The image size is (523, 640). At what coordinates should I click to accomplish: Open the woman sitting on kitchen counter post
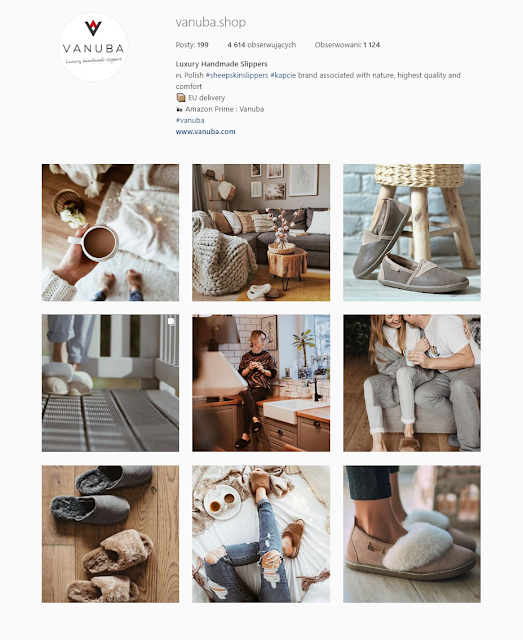[x=261, y=383]
